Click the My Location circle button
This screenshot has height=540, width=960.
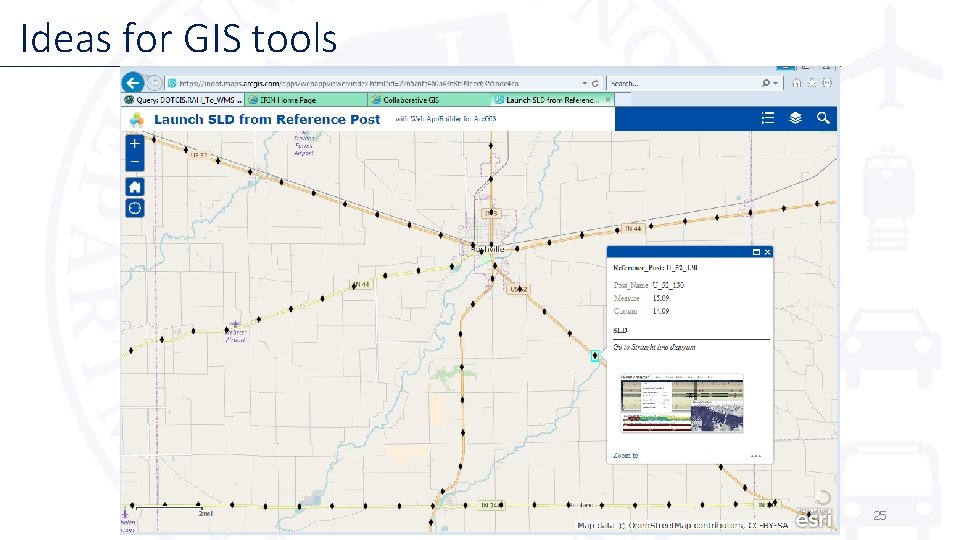pyautogui.click(x=135, y=208)
